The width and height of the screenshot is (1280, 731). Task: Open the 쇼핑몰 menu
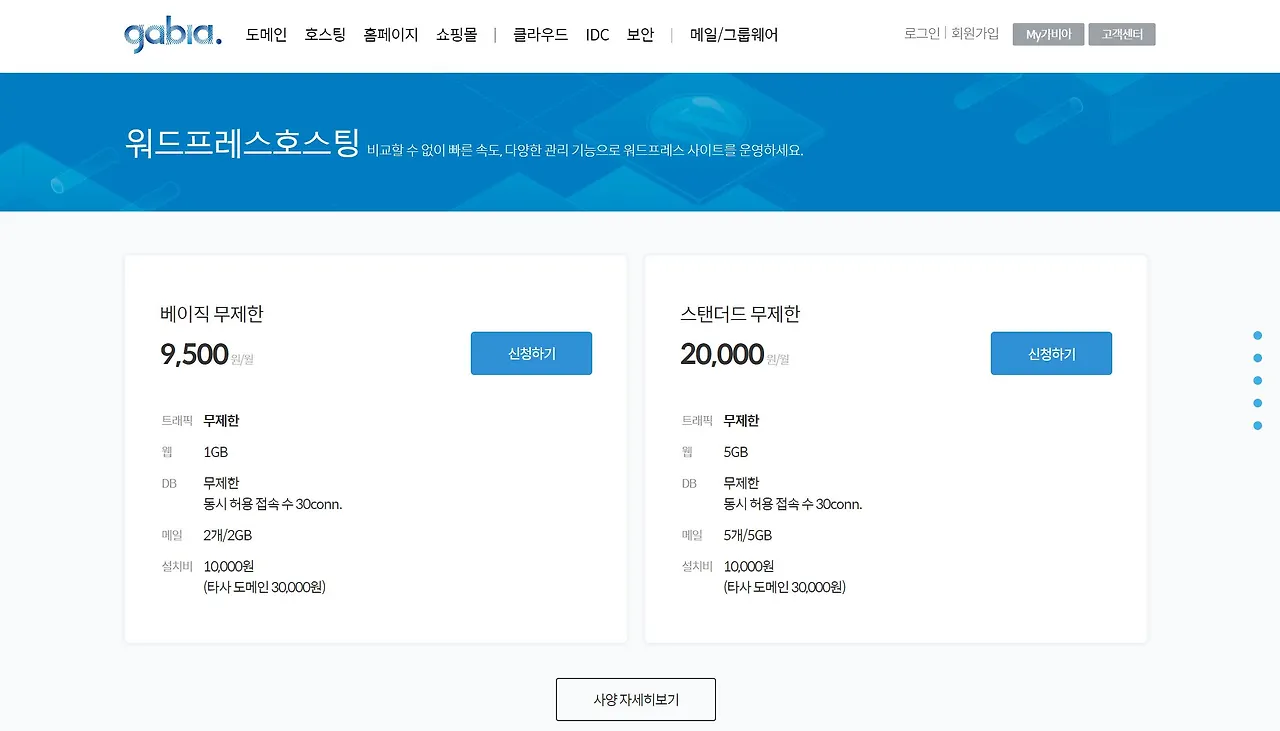(x=456, y=33)
